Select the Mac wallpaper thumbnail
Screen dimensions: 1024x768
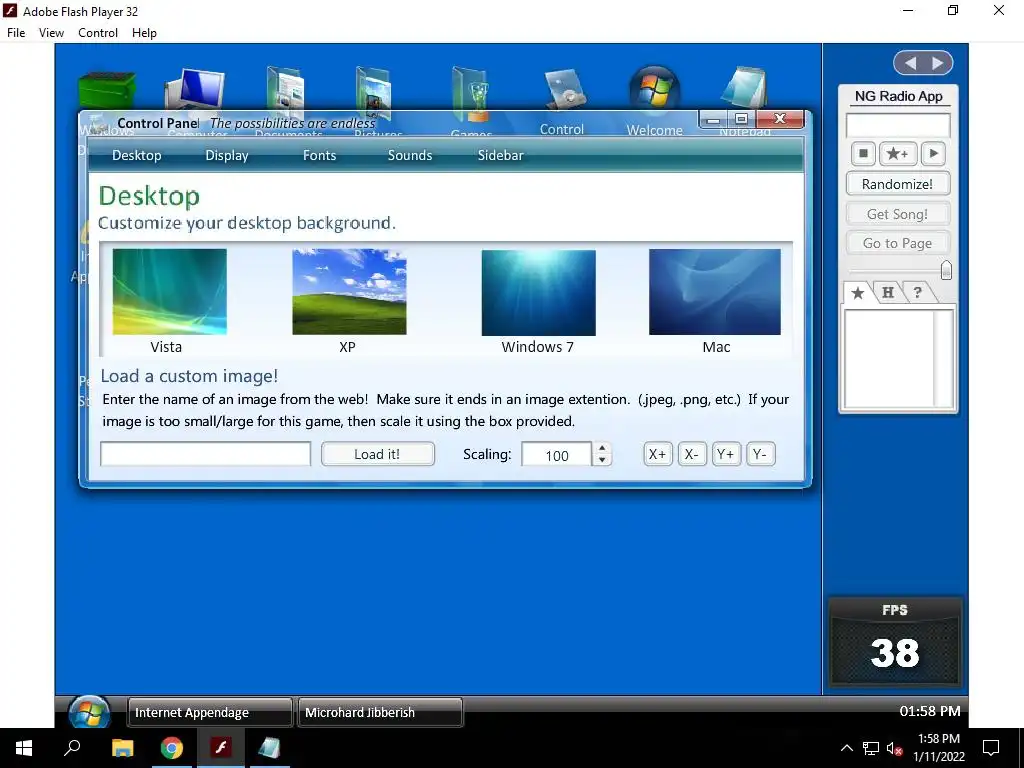[x=714, y=291]
